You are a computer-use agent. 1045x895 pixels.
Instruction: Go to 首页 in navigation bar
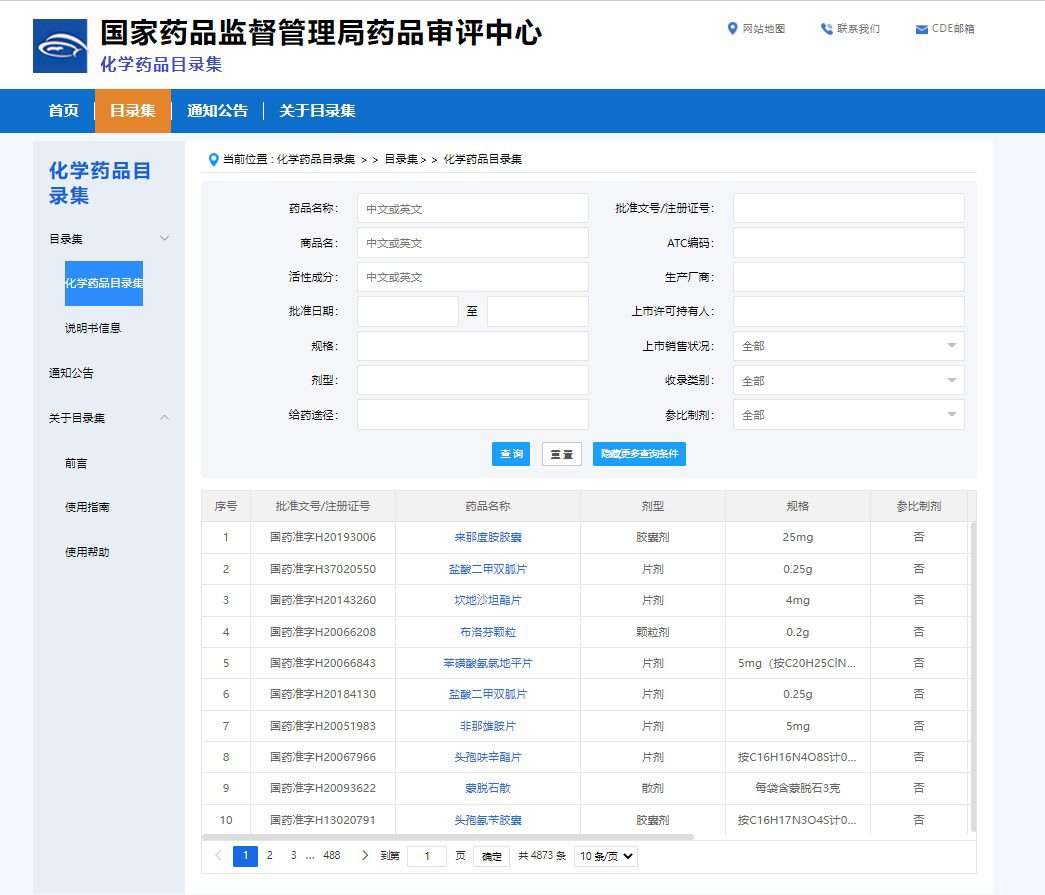tap(64, 111)
